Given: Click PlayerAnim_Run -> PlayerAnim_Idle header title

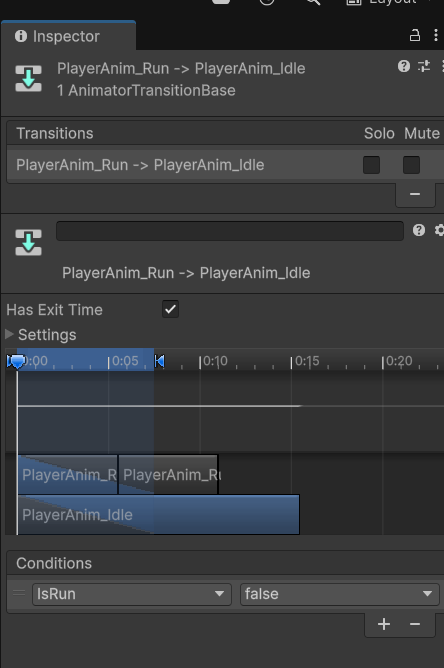Looking at the screenshot, I should click(x=182, y=69).
